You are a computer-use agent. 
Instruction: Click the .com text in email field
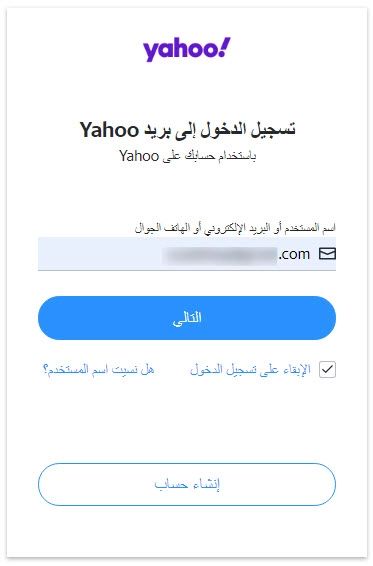pyautogui.click(x=294, y=254)
